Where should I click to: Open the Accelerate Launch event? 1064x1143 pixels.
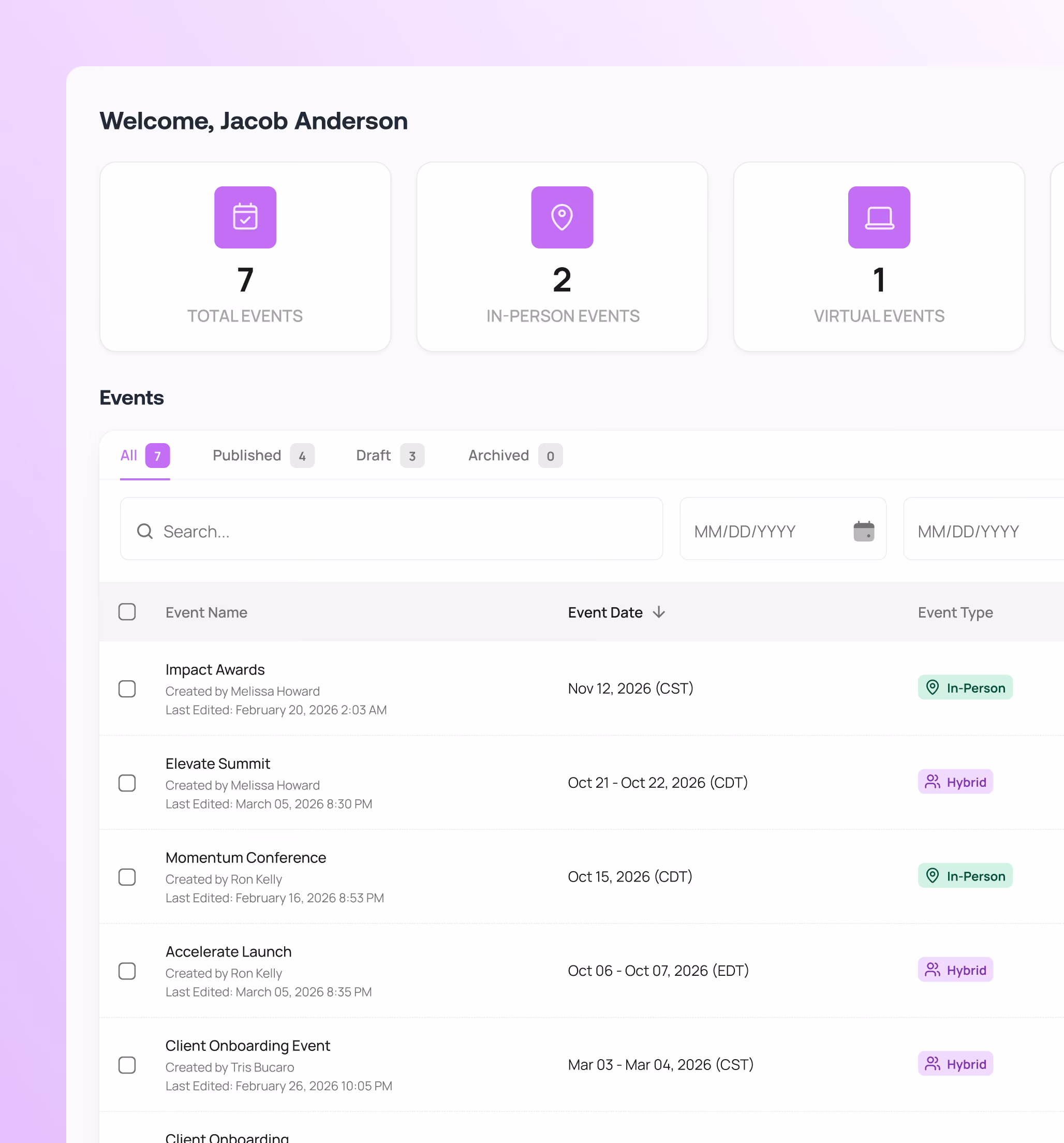point(228,951)
